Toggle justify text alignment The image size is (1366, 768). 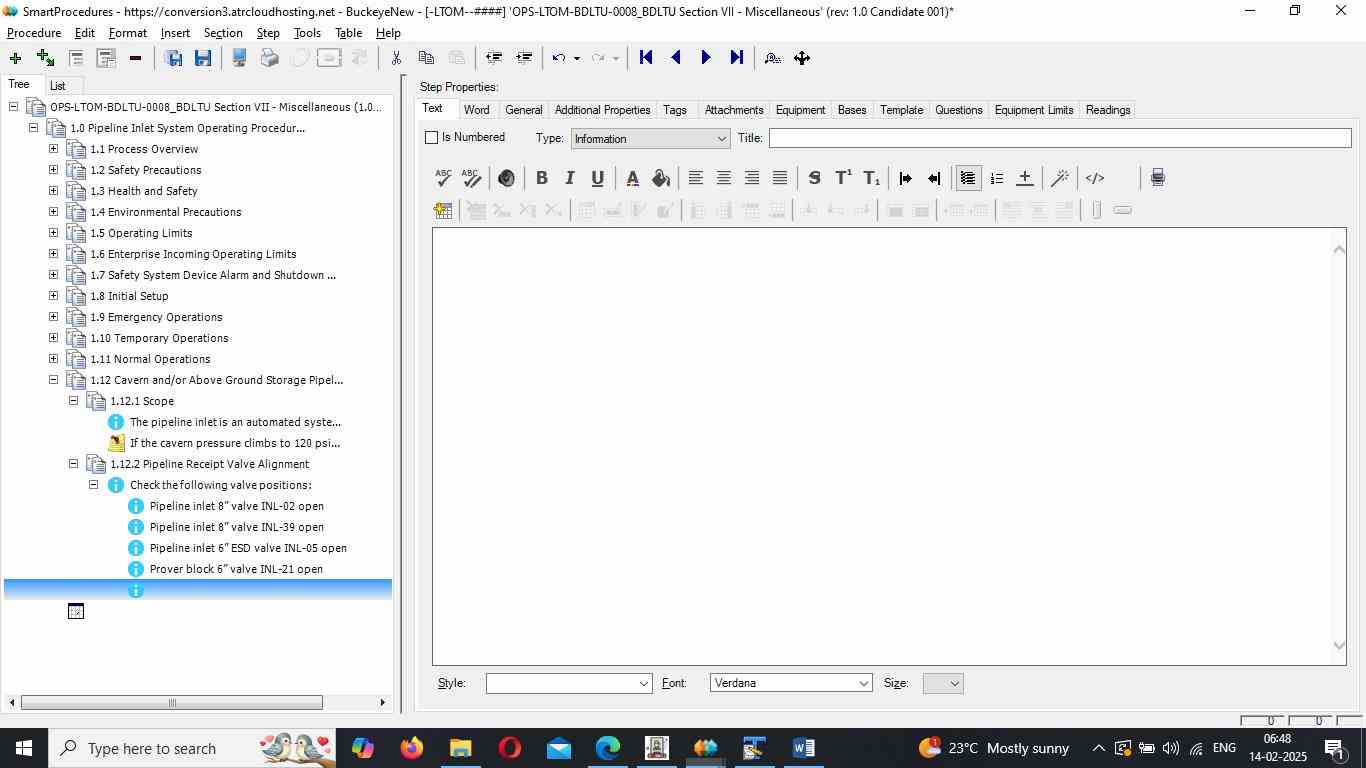click(779, 178)
